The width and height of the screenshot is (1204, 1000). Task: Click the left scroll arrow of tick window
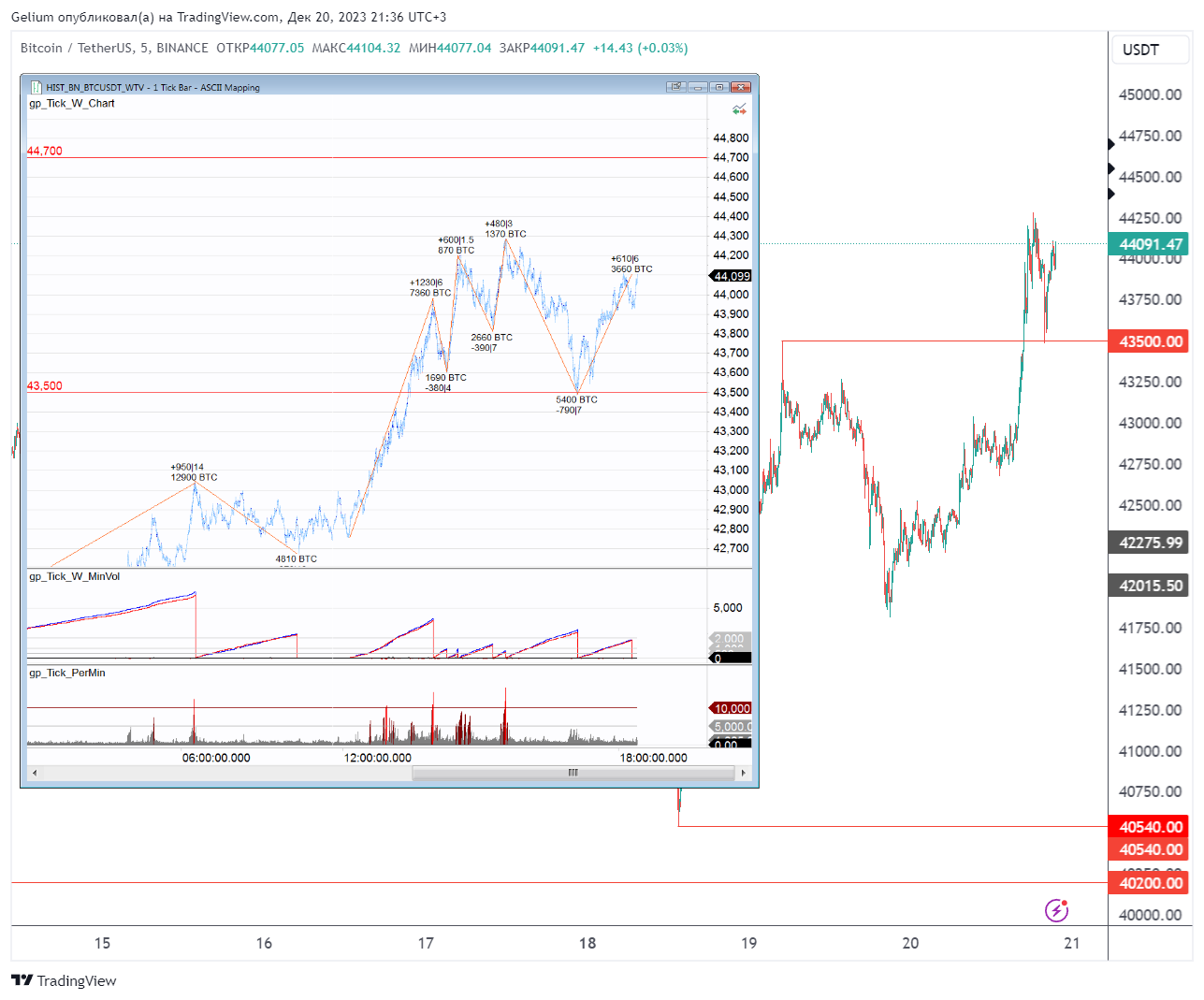35,773
